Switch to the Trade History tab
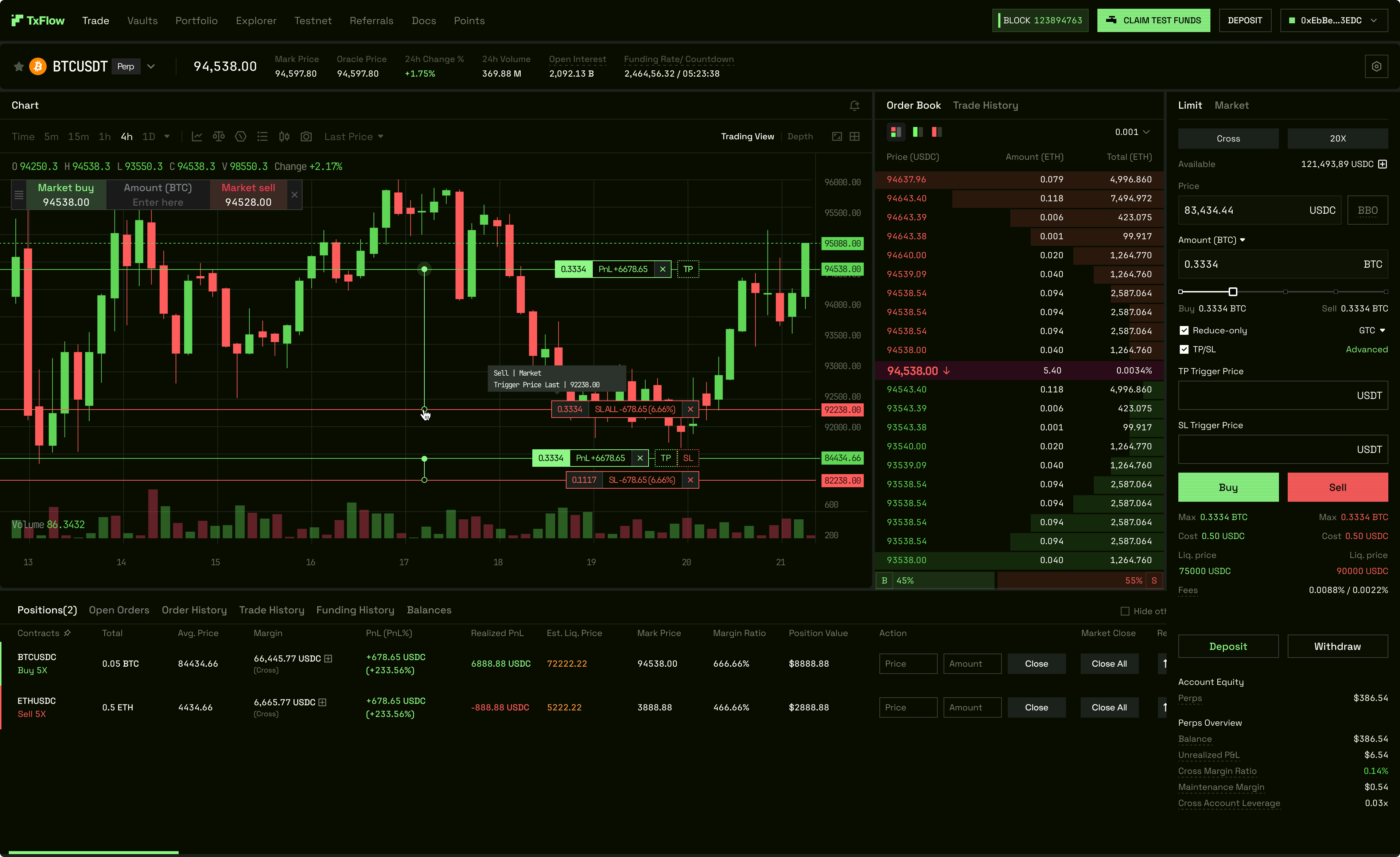1400x857 pixels. 986,105
